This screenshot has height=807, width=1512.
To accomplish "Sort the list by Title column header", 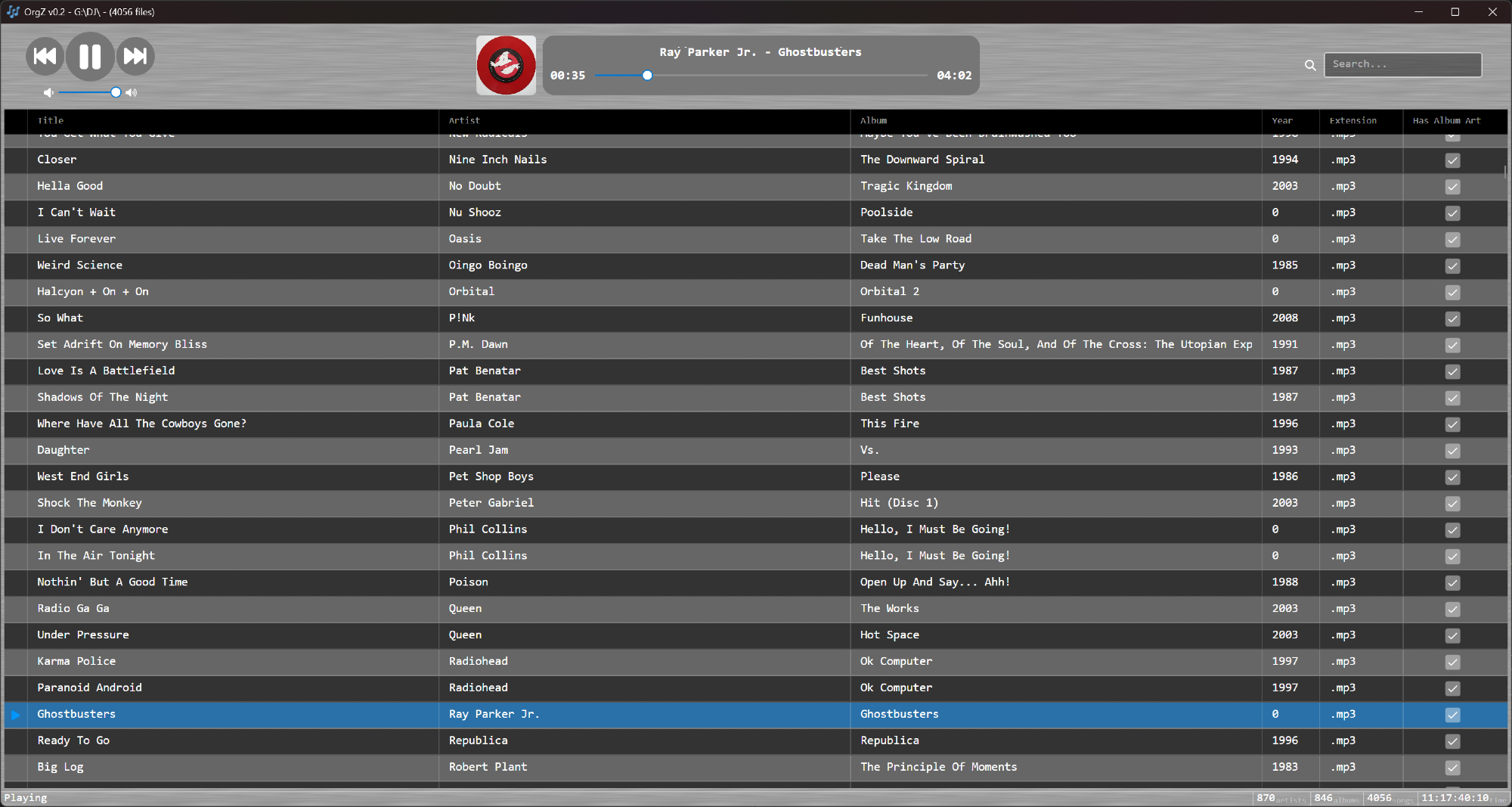I will (x=51, y=120).
